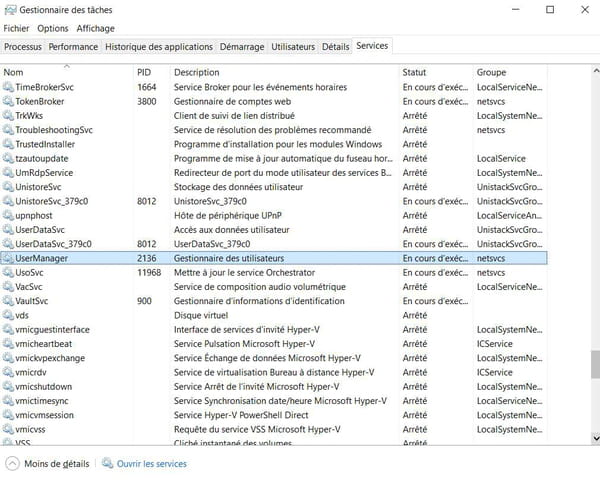
Task: Click the services icon next to Ouvrir les services
Action: (x=108, y=464)
